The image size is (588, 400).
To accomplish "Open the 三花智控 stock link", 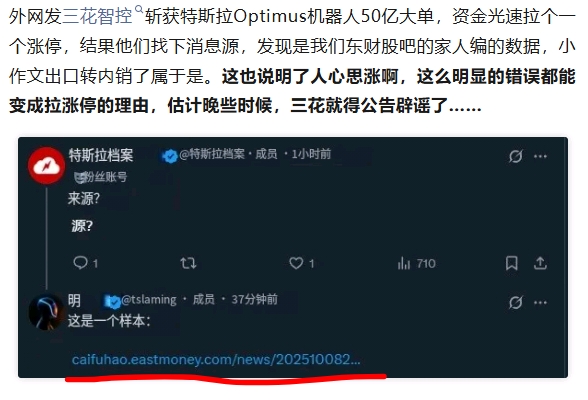I will pos(98,16).
